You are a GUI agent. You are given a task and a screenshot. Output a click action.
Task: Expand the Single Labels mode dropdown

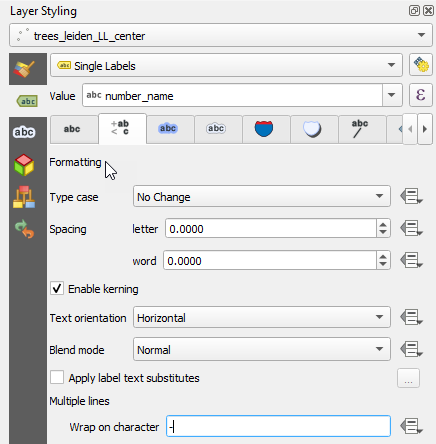pyautogui.click(x=226, y=65)
